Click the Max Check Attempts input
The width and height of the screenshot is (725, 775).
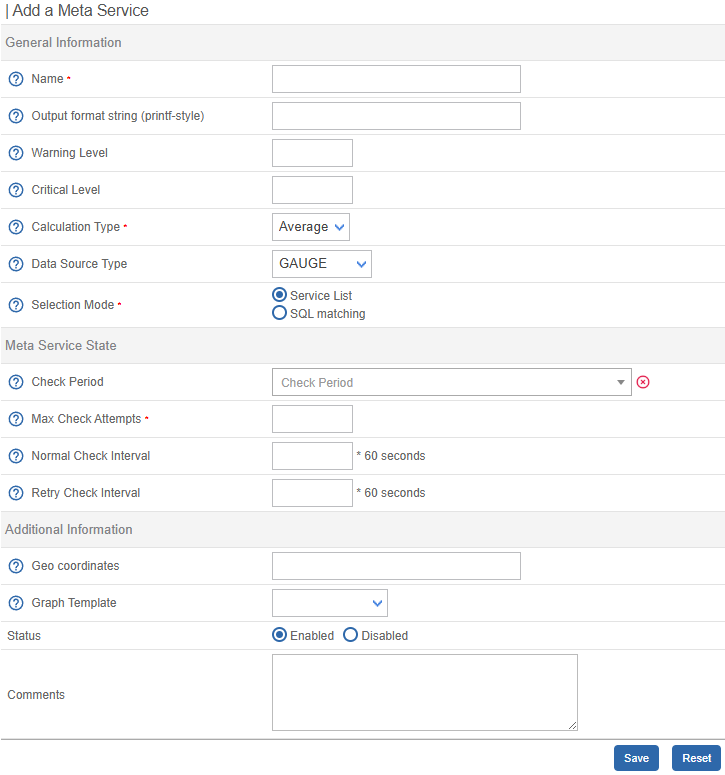click(312, 419)
